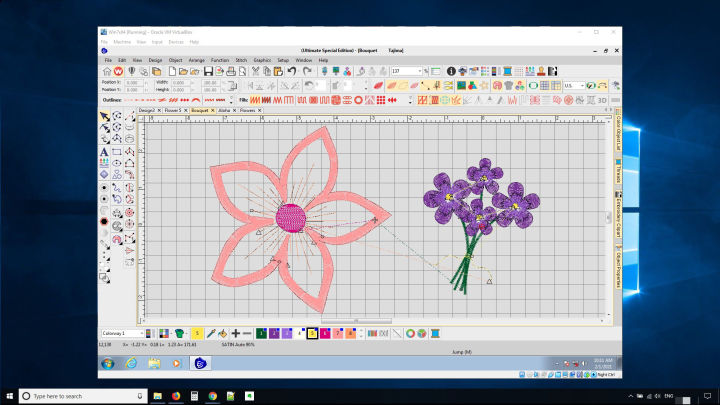This screenshot has height=405, width=720.
Task: Toggle the first zigzag satin fill type
Action: pos(255,100)
